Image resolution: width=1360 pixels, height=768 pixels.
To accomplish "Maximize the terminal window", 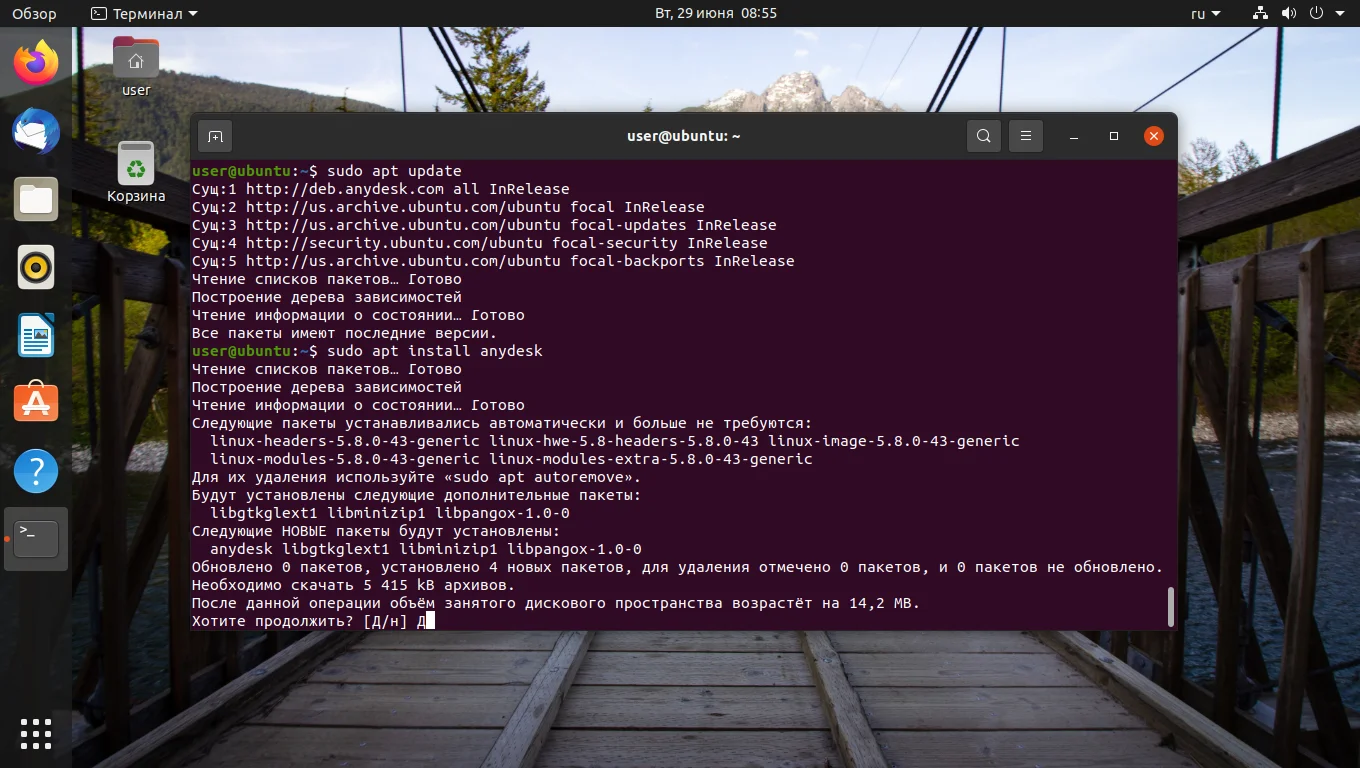I will click(1114, 136).
